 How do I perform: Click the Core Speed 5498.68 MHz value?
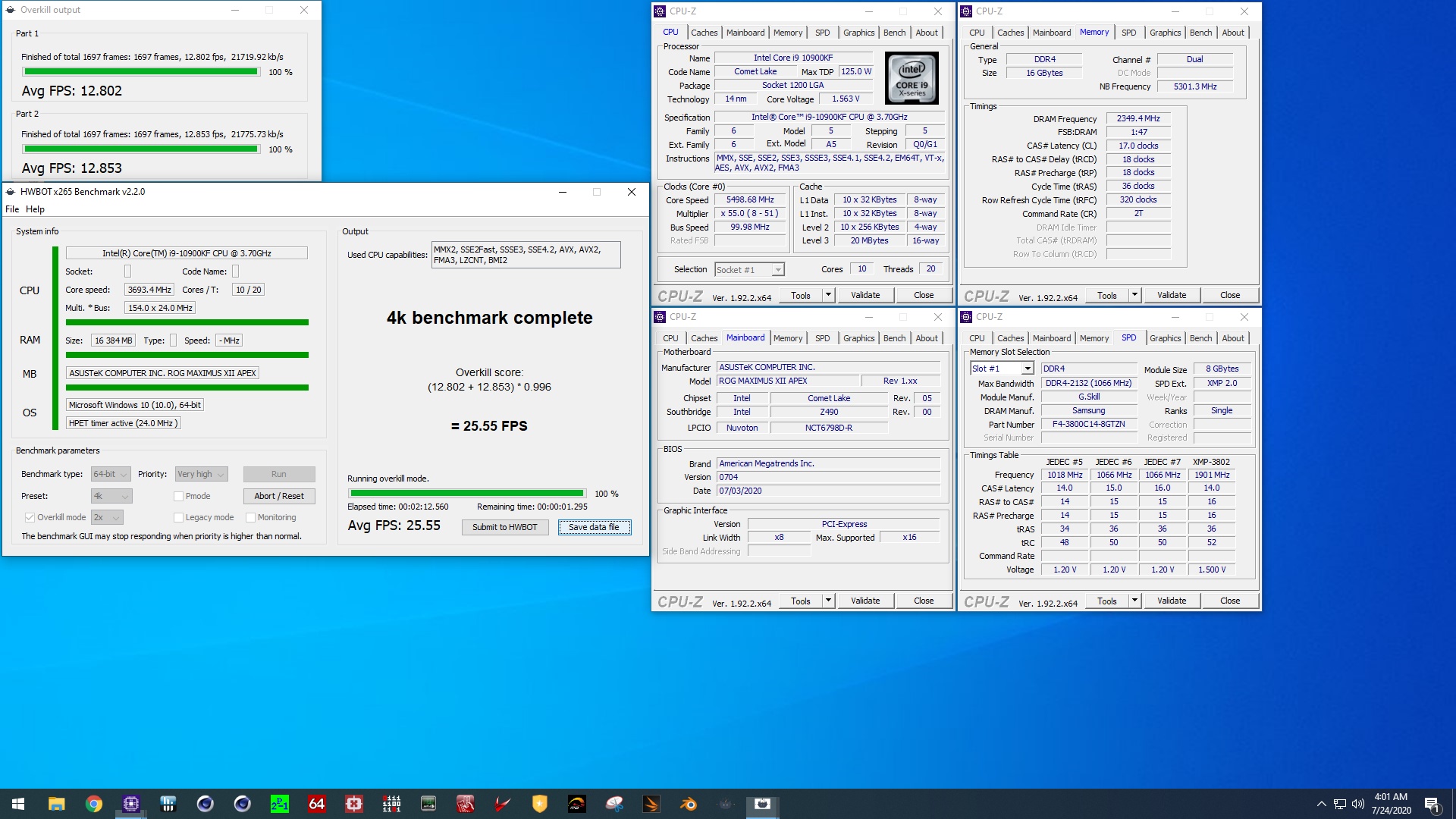(750, 200)
